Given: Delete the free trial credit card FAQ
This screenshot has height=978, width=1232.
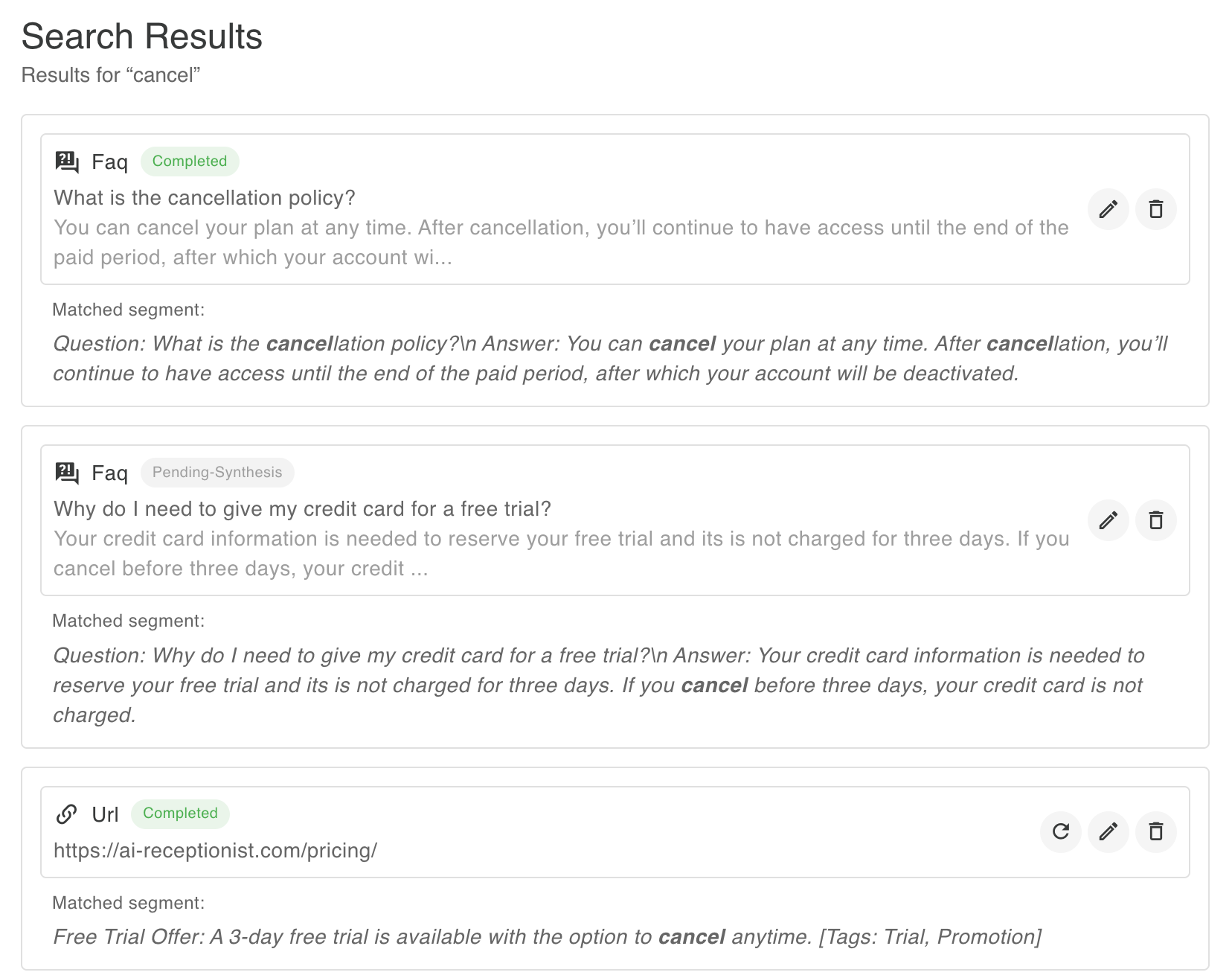Looking at the screenshot, I should point(1155,520).
